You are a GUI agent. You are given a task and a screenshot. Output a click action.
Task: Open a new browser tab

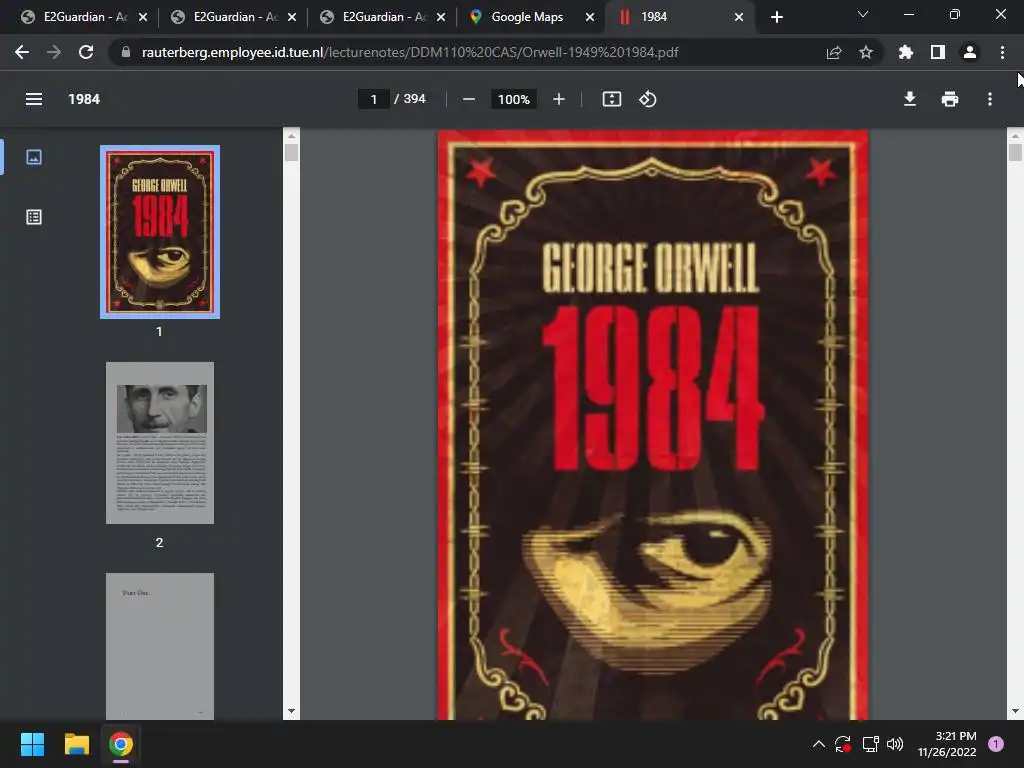coord(776,17)
